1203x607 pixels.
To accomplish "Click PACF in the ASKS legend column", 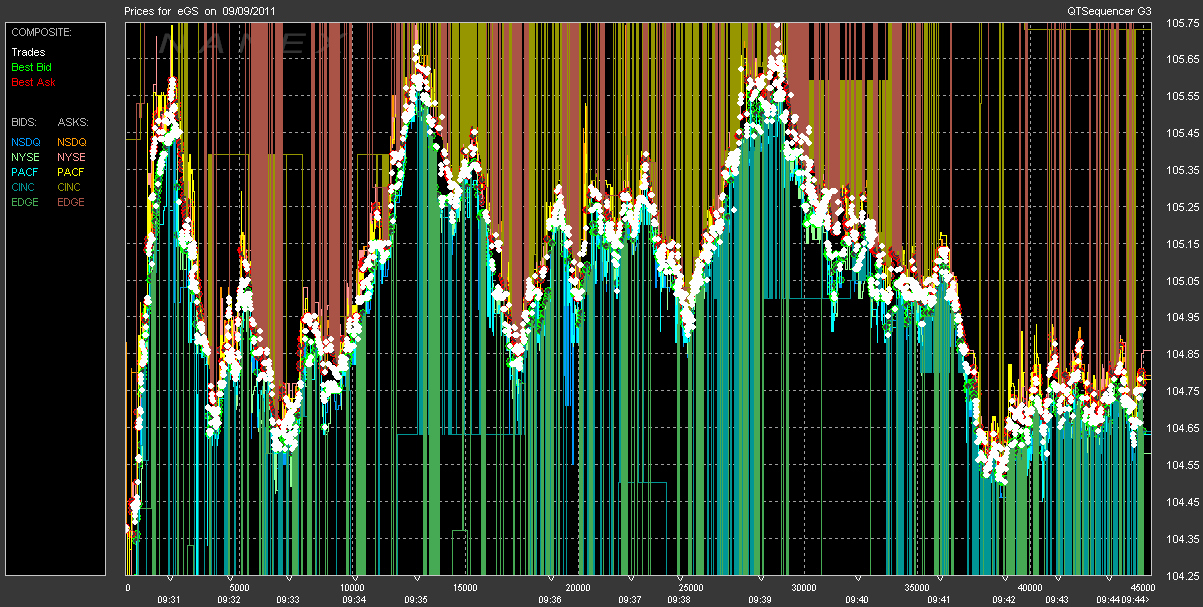I will (x=72, y=172).
